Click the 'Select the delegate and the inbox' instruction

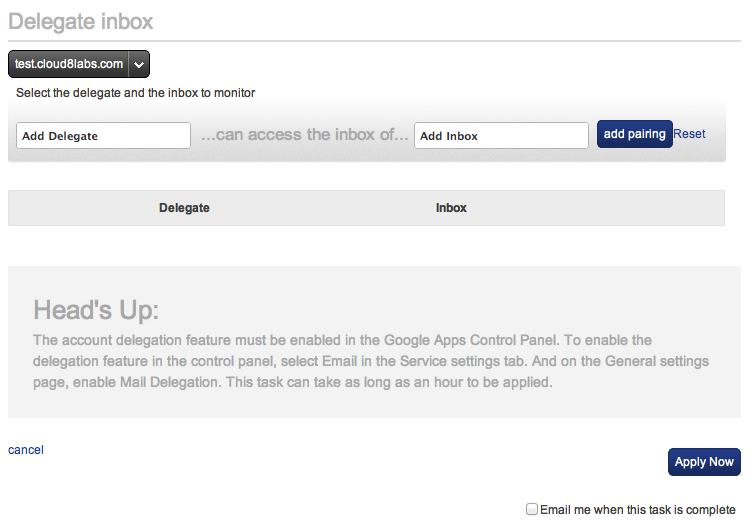(136, 93)
